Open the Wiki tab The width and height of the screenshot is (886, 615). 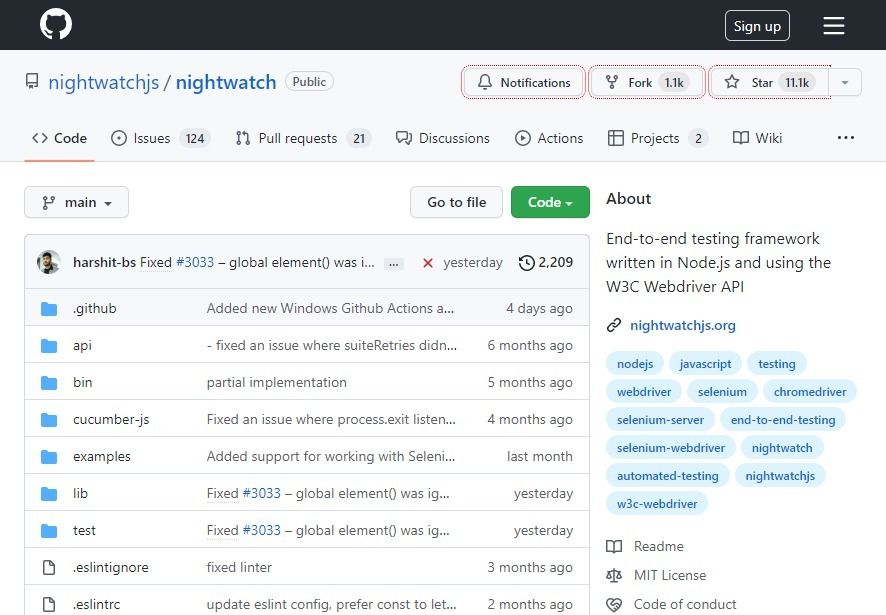(x=757, y=138)
